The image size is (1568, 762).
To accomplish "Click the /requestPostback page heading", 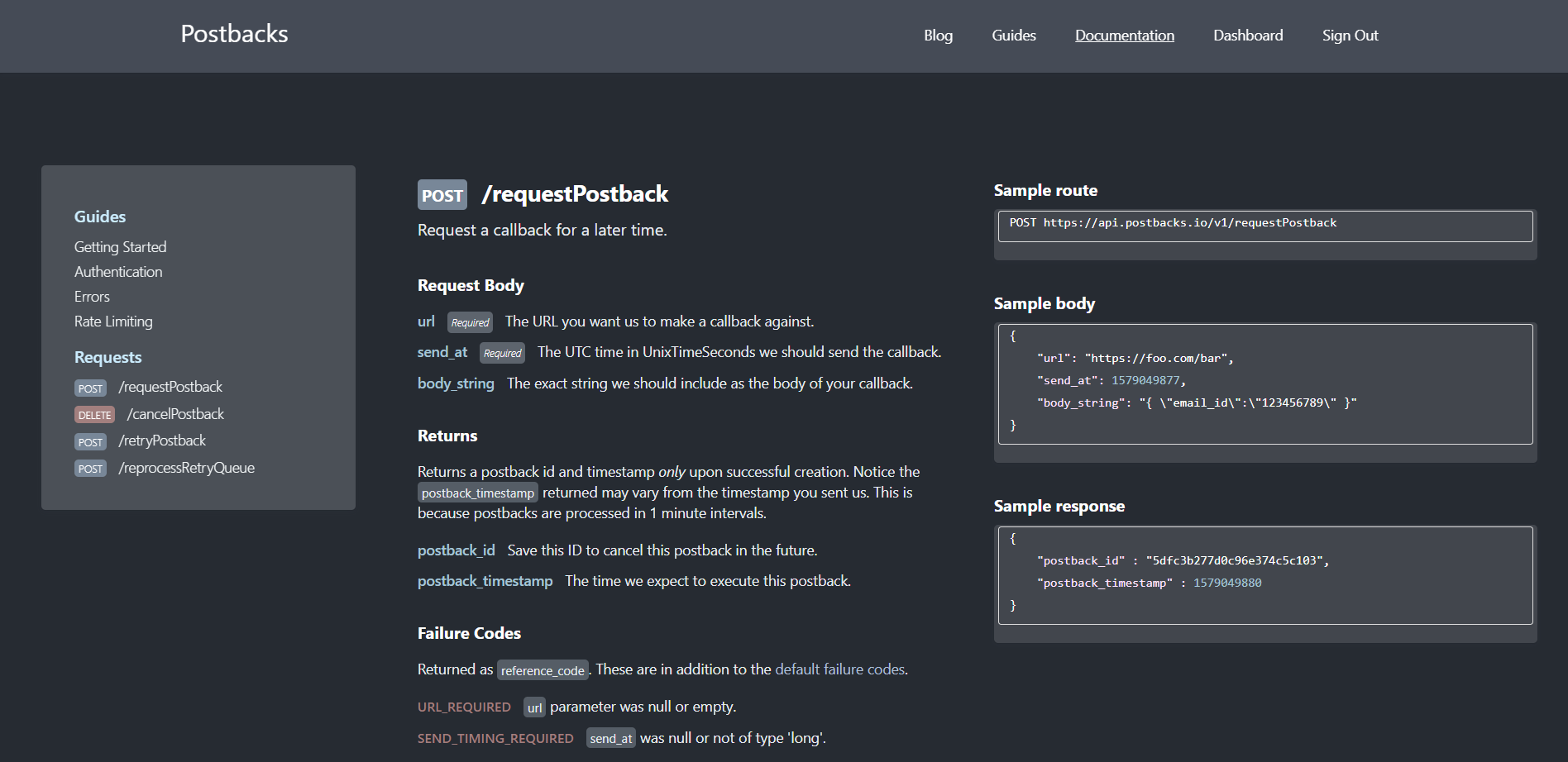I will click(x=575, y=194).
